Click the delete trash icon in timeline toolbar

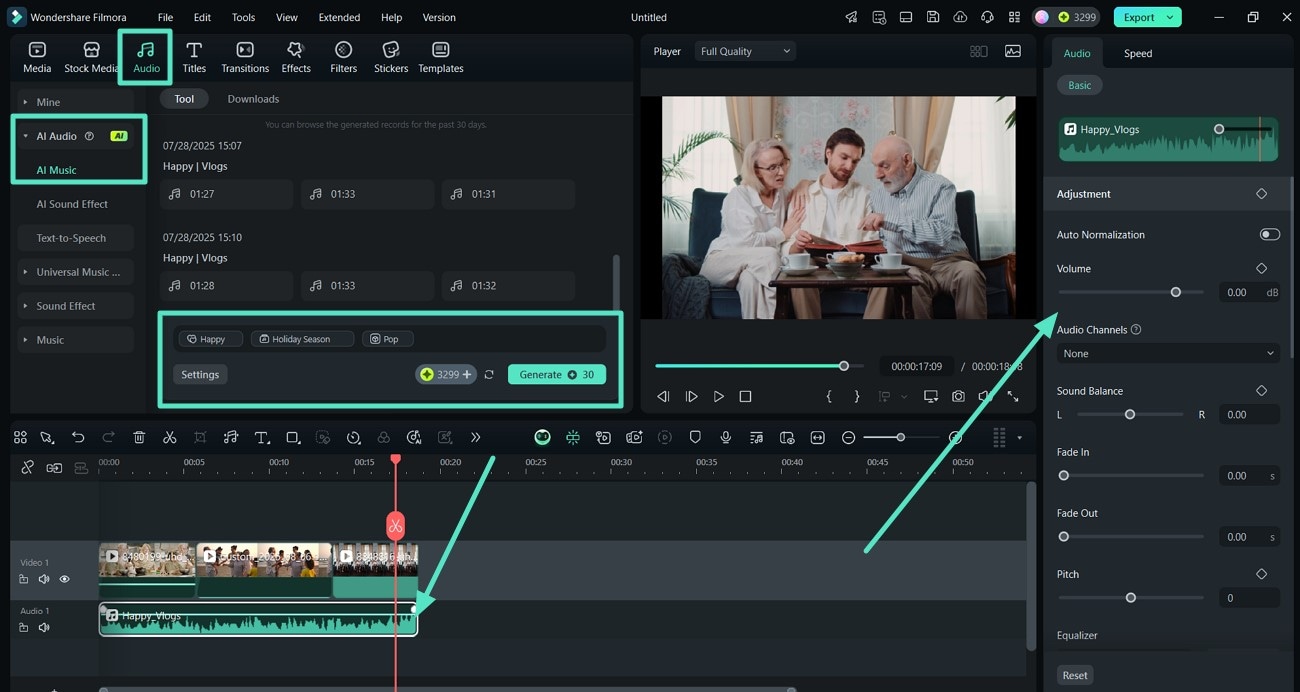[139, 437]
